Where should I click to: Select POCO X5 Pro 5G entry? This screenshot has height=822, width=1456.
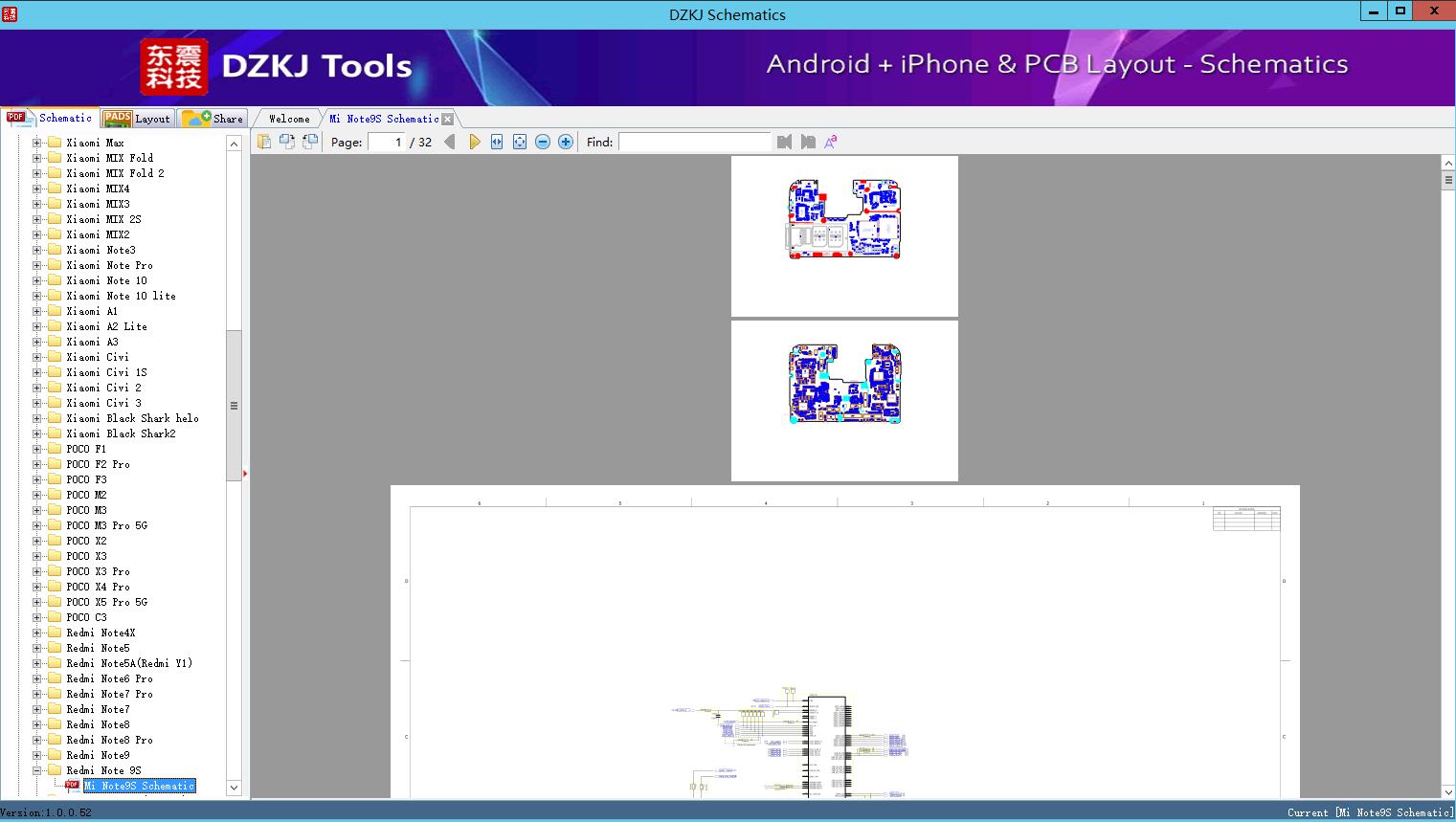(x=107, y=602)
